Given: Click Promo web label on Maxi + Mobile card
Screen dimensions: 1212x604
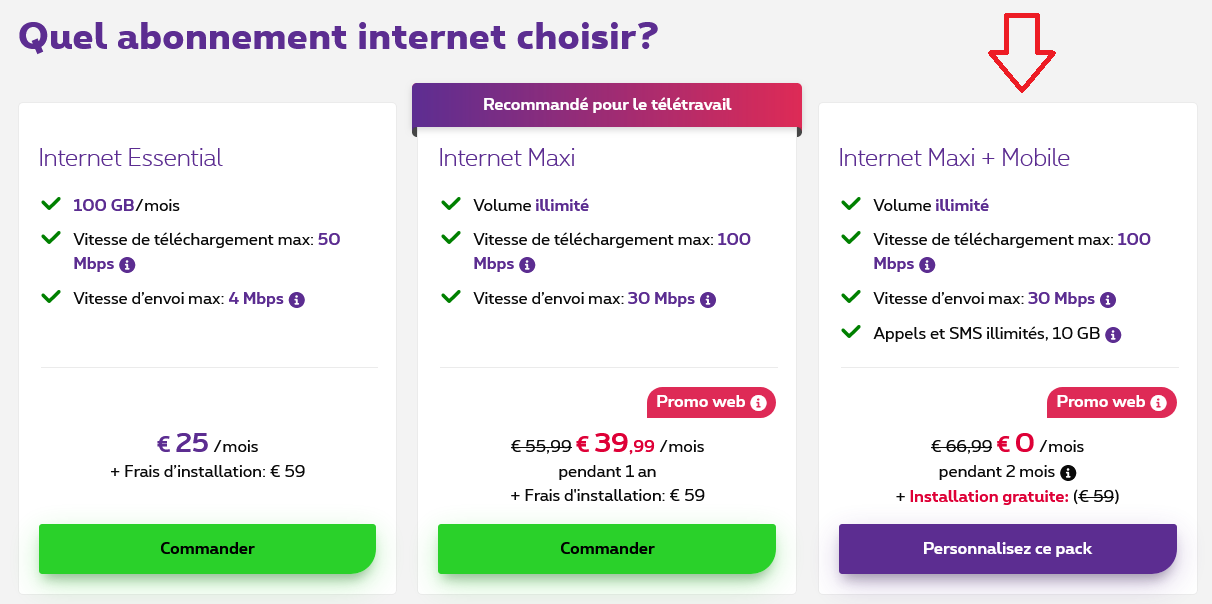Looking at the screenshot, I should coord(1100,402).
